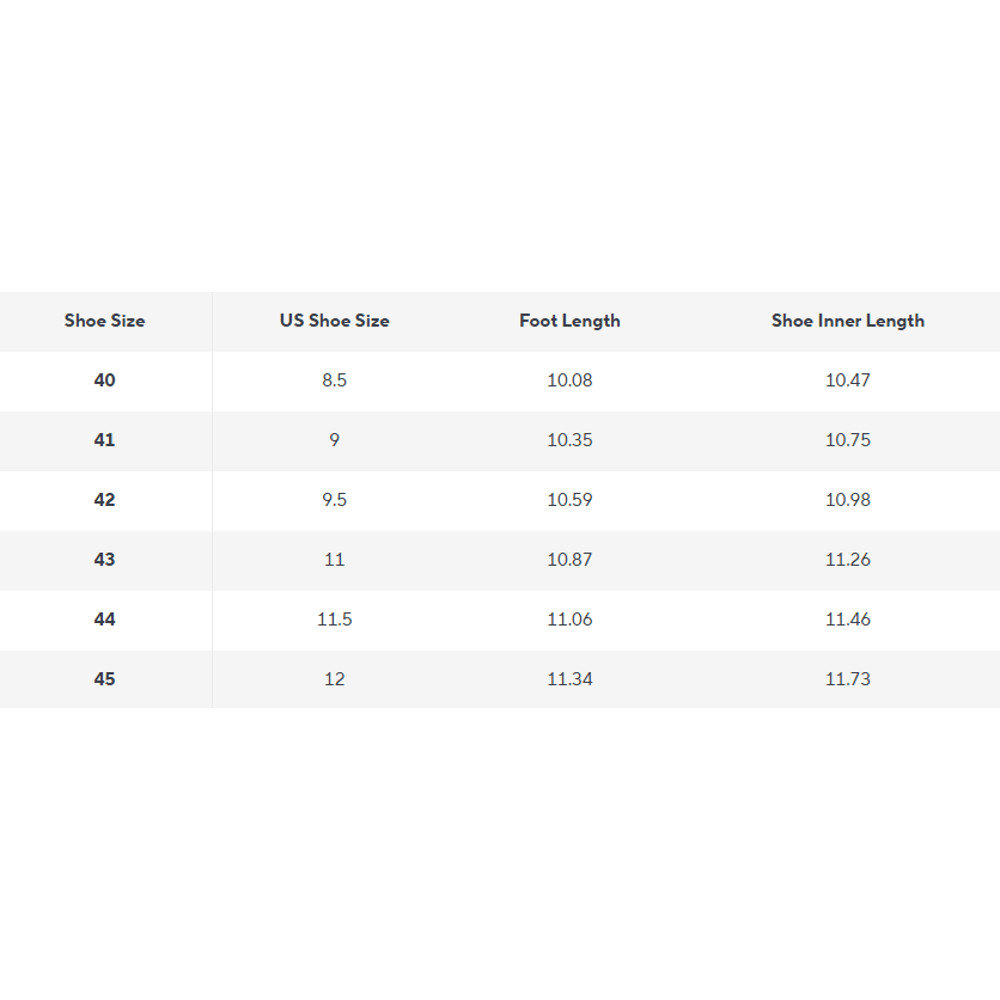Select the 11.73 inner length value
Screen dimensions: 1000x1000
tap(848, 679)
